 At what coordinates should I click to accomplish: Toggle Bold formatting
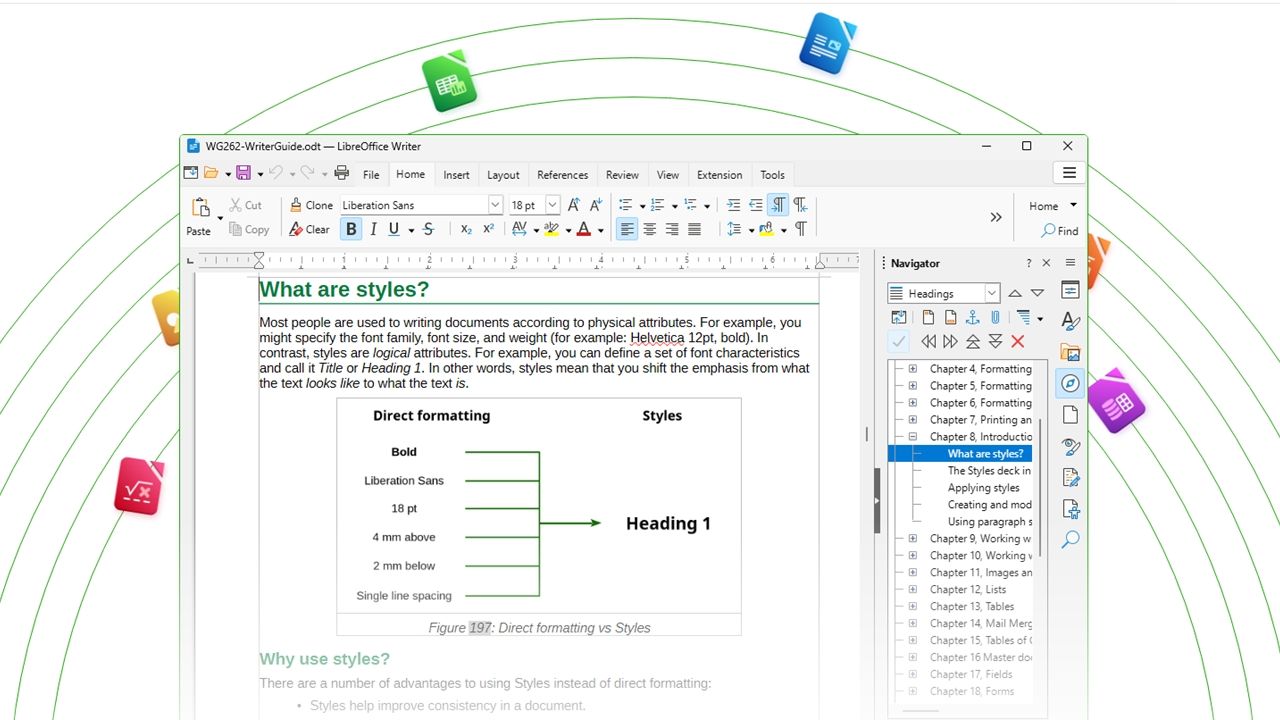(x=351, y=229)
